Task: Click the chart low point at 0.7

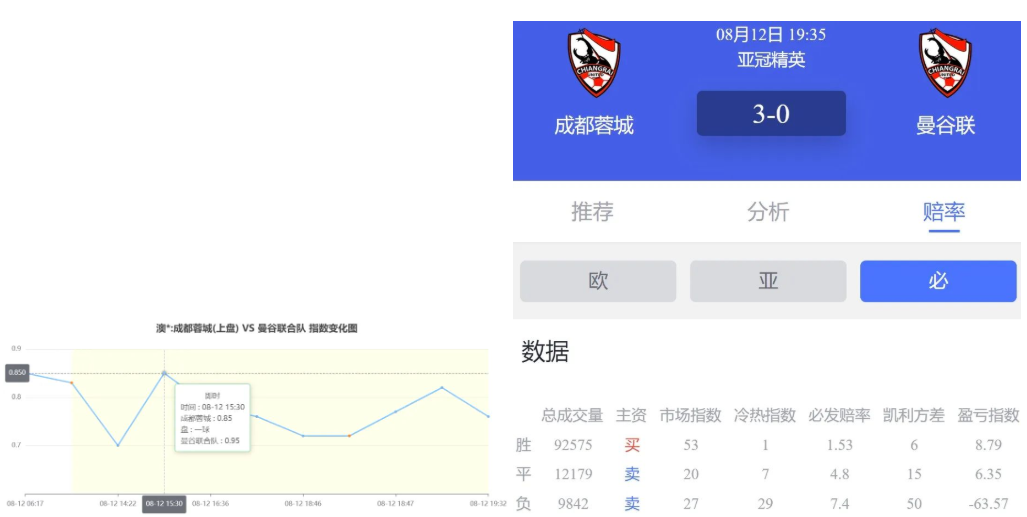Action: [x=118, y=445]
